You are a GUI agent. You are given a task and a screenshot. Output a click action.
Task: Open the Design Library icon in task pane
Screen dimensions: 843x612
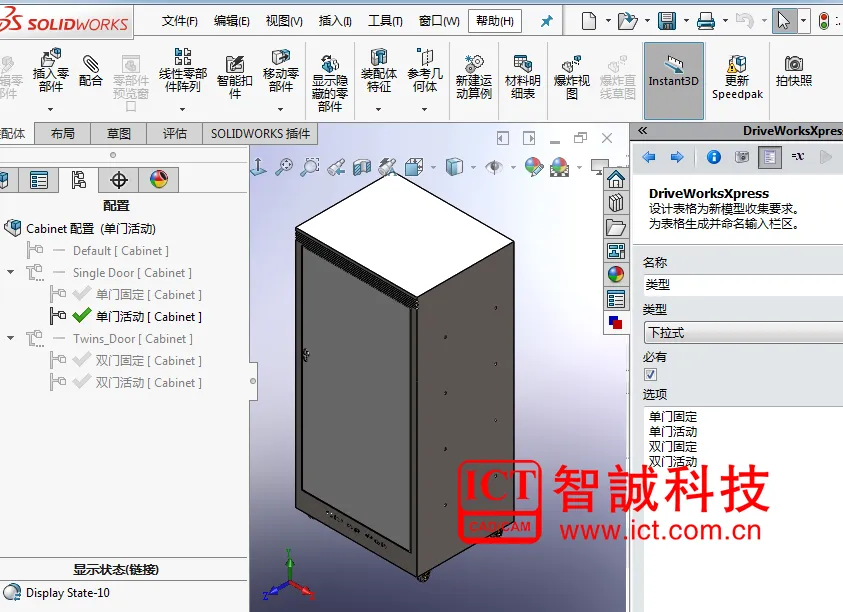point(616,203)
